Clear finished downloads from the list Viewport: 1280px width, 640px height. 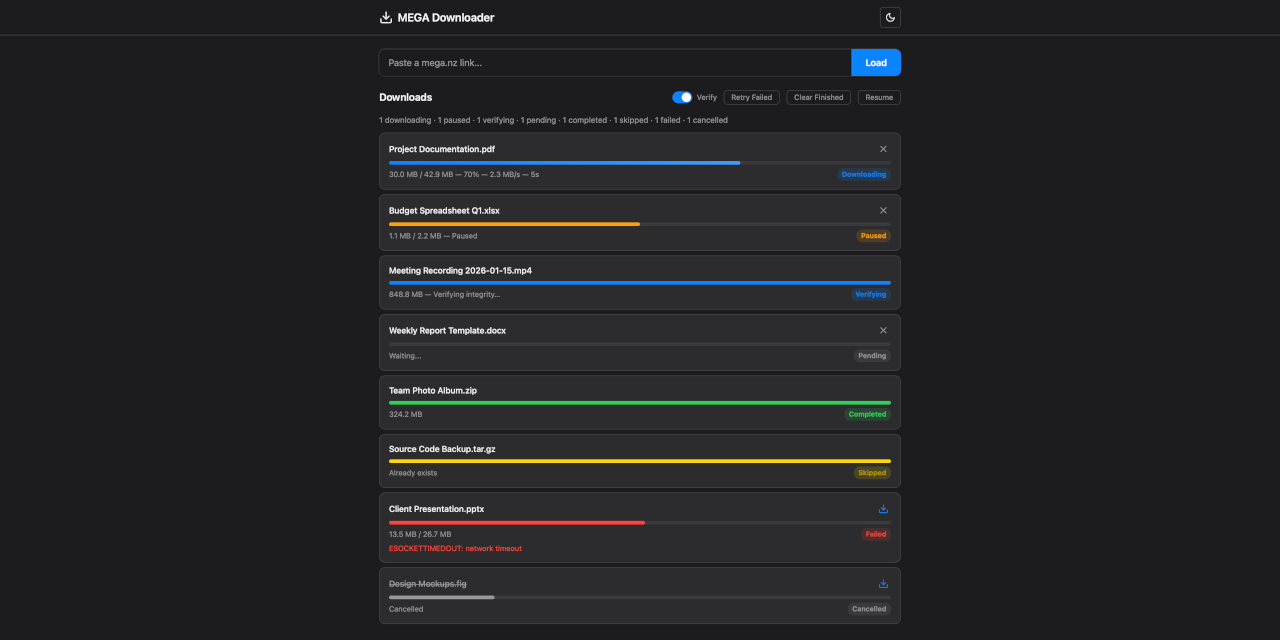point(818,97)
